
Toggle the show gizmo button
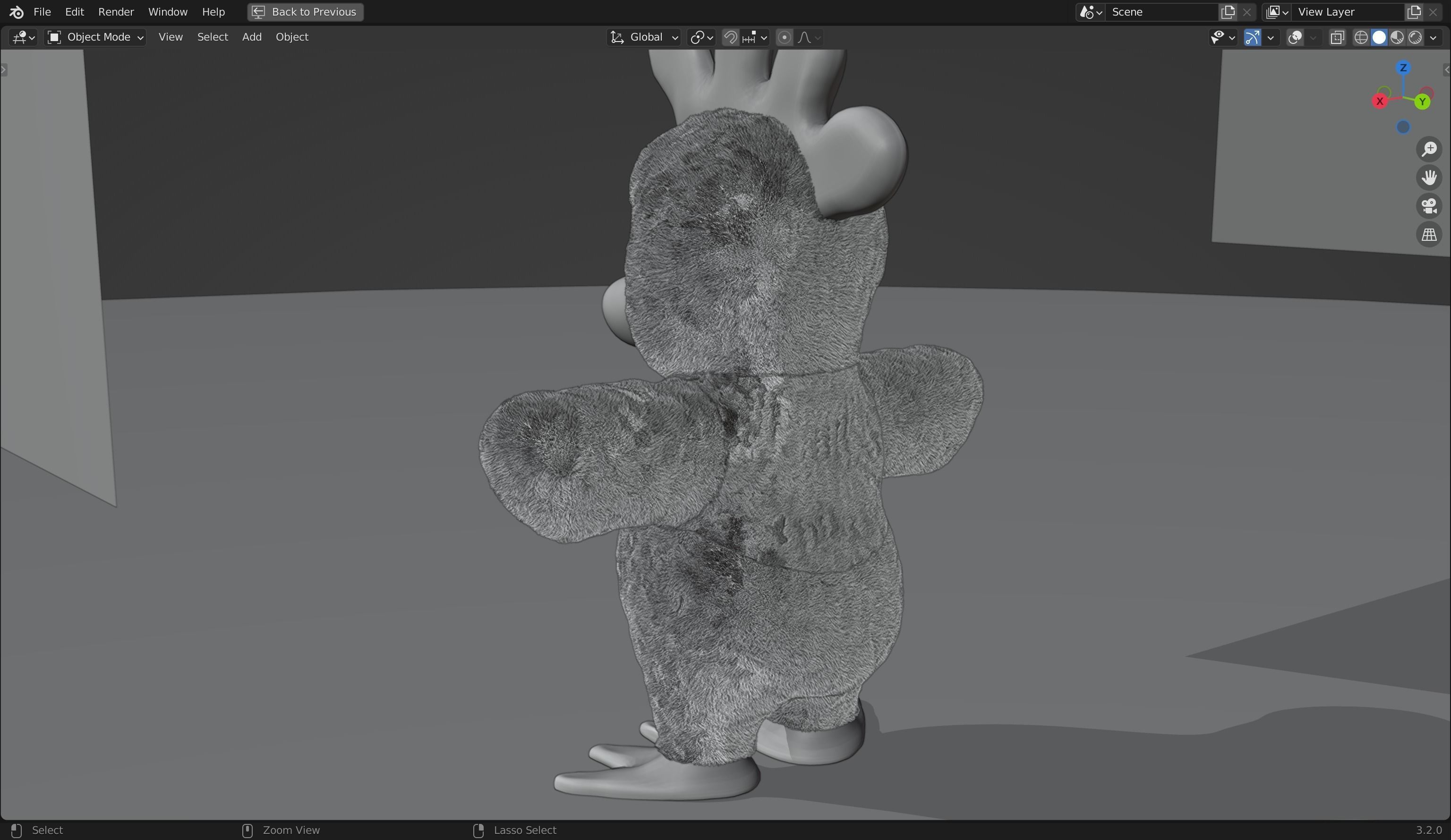[1252, 37]
